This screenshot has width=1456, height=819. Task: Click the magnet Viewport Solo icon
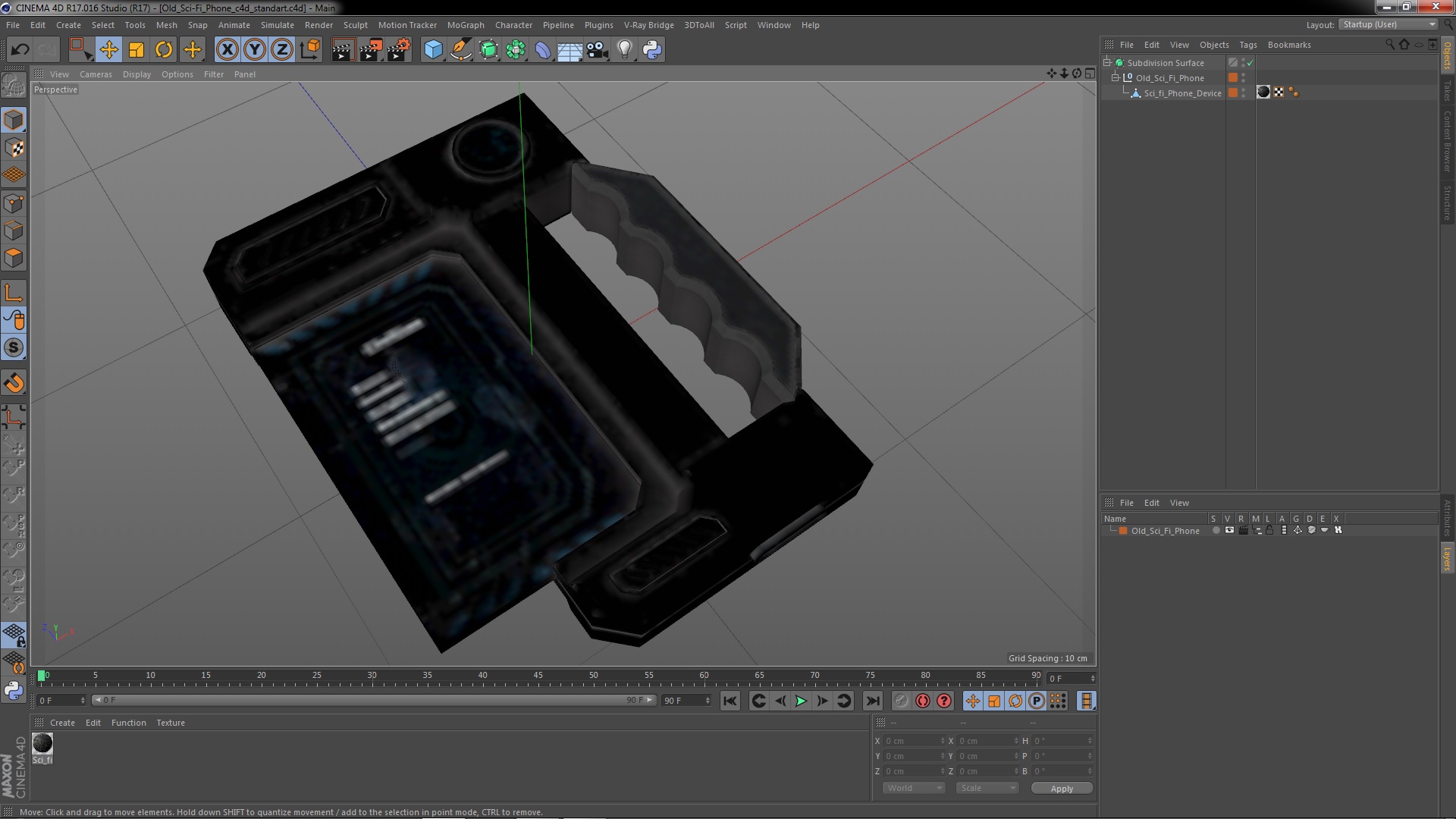[14, 383]
